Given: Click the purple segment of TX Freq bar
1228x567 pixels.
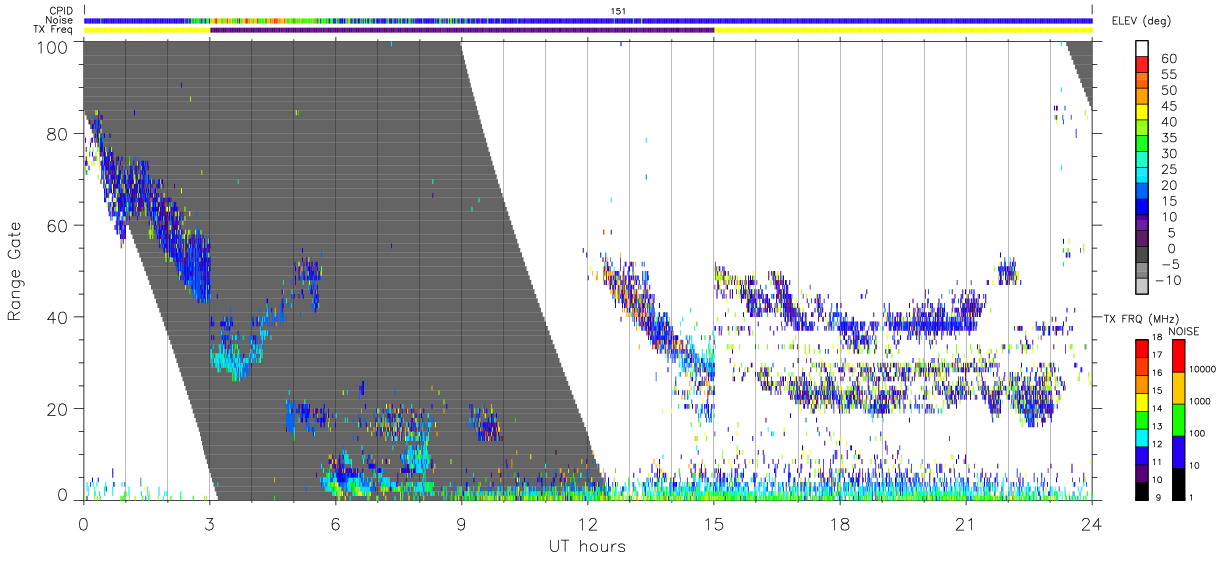Looking at the screenshot, I should tap(462, 30).
